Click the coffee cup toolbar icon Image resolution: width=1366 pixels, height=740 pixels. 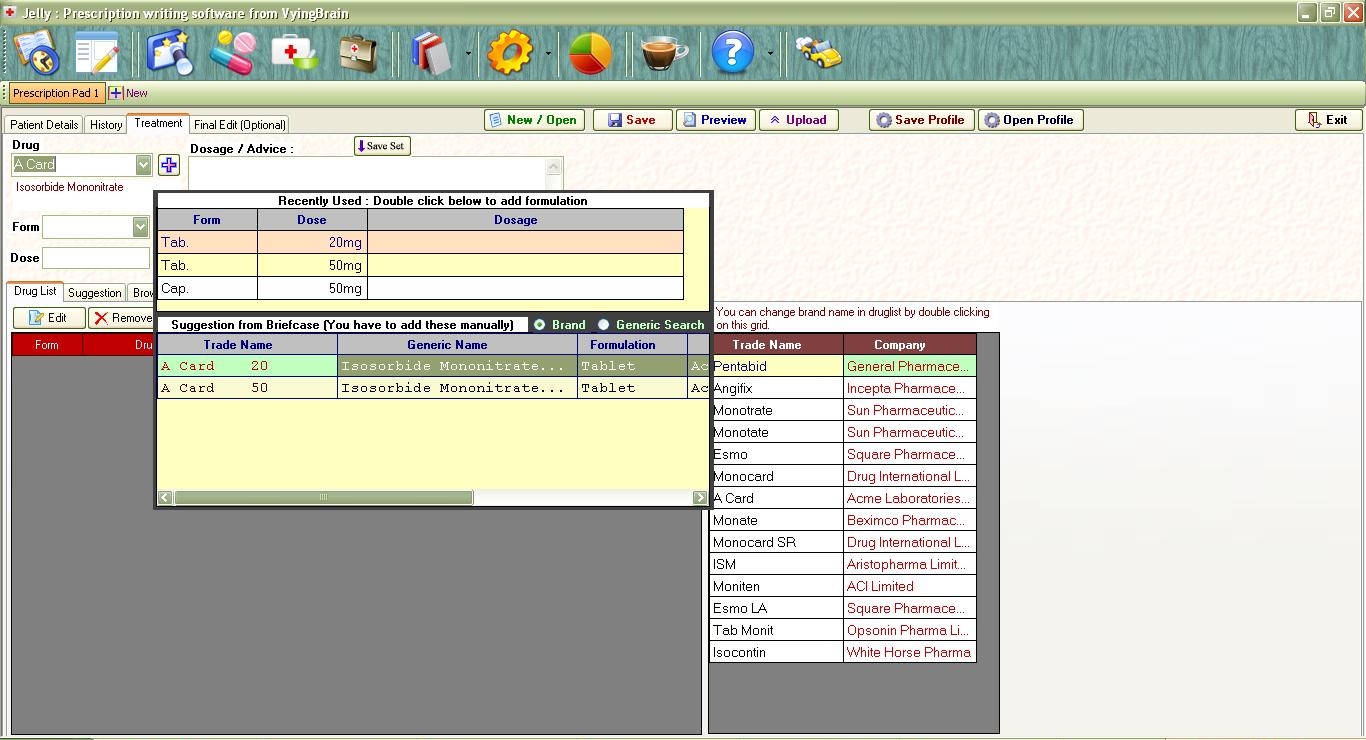click(x=664, y=52)
